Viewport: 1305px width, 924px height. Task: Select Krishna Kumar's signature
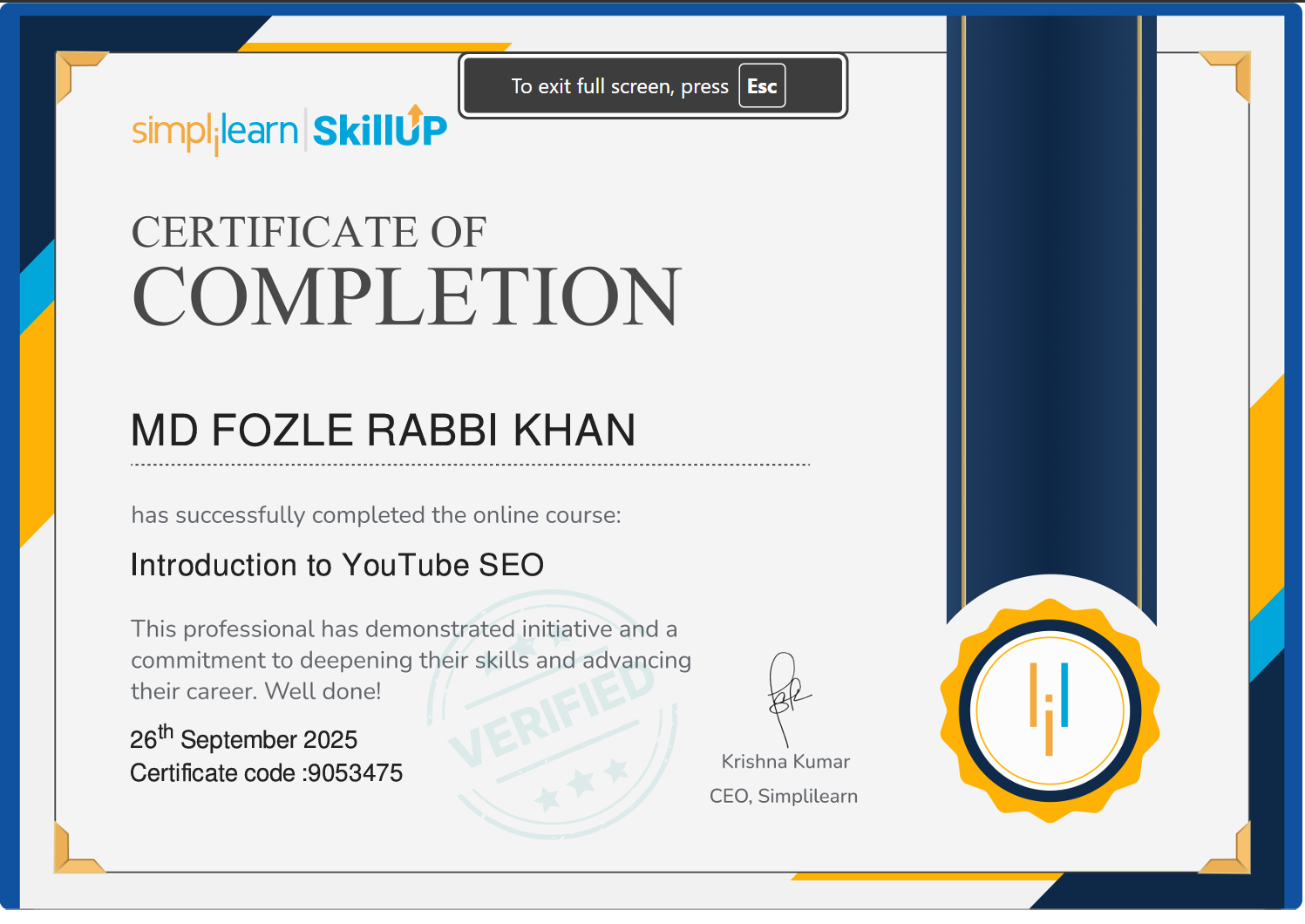click(785, 693)
